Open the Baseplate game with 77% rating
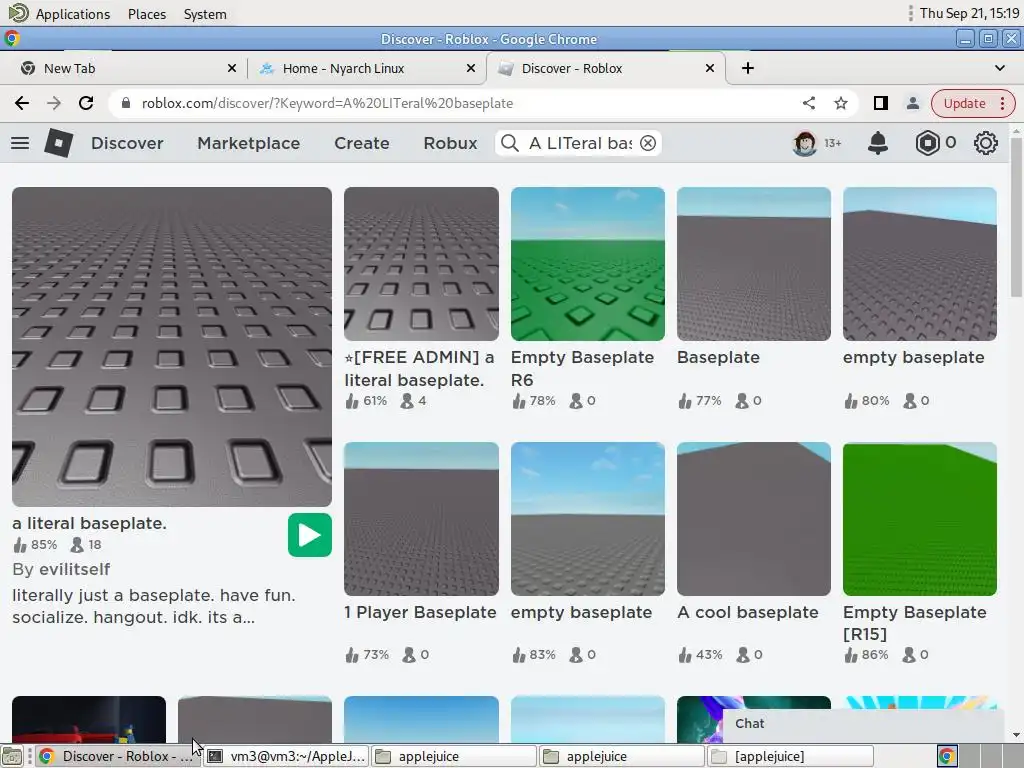 pos(754,264)
